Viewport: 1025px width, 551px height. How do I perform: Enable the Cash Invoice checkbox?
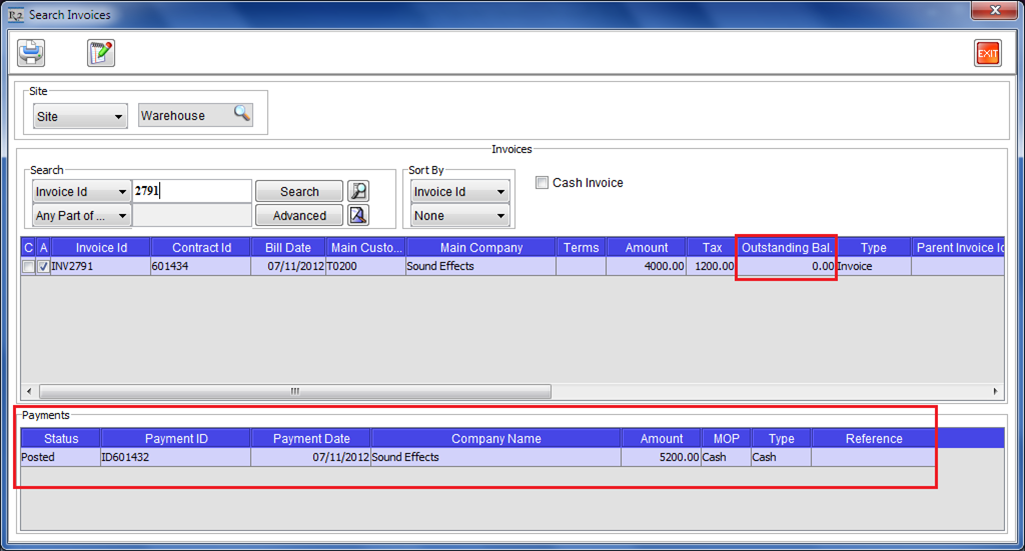coord(542,183)
